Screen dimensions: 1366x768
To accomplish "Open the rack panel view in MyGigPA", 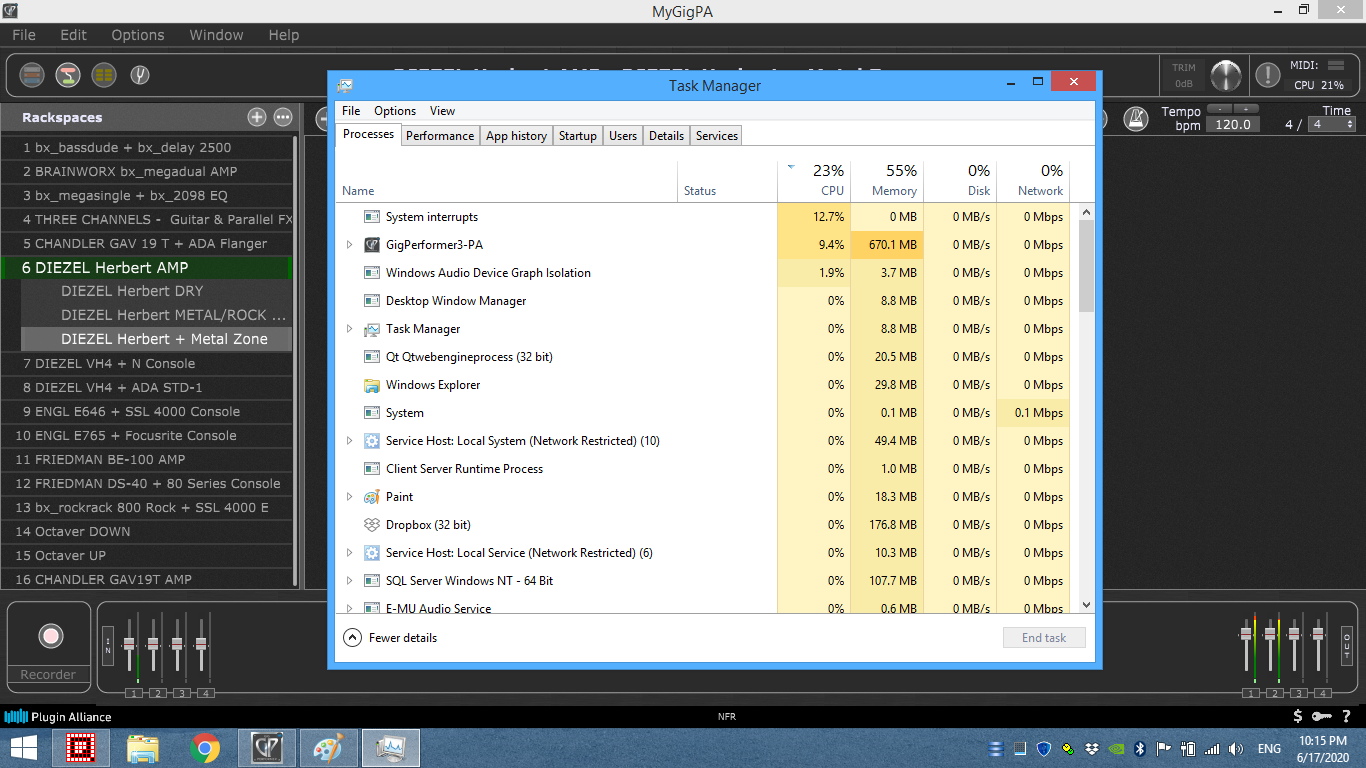I will click(x=32, y=75).
